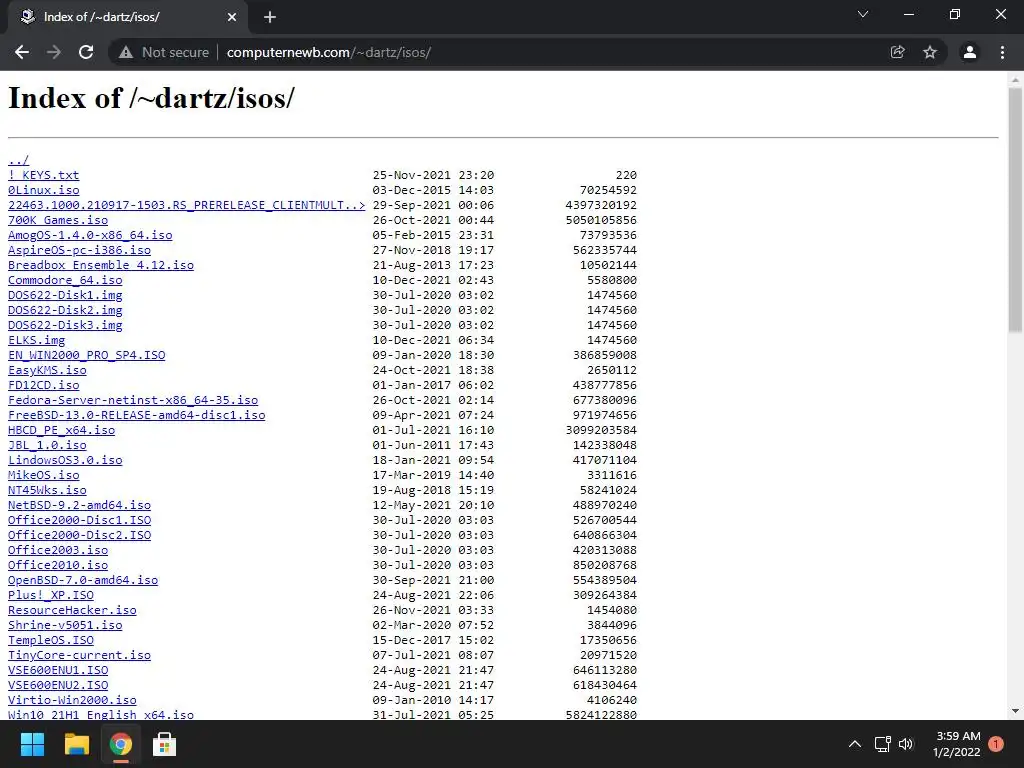
Task: Close the Index of /~dartz/isos/ tab
Action: point(232,17)
